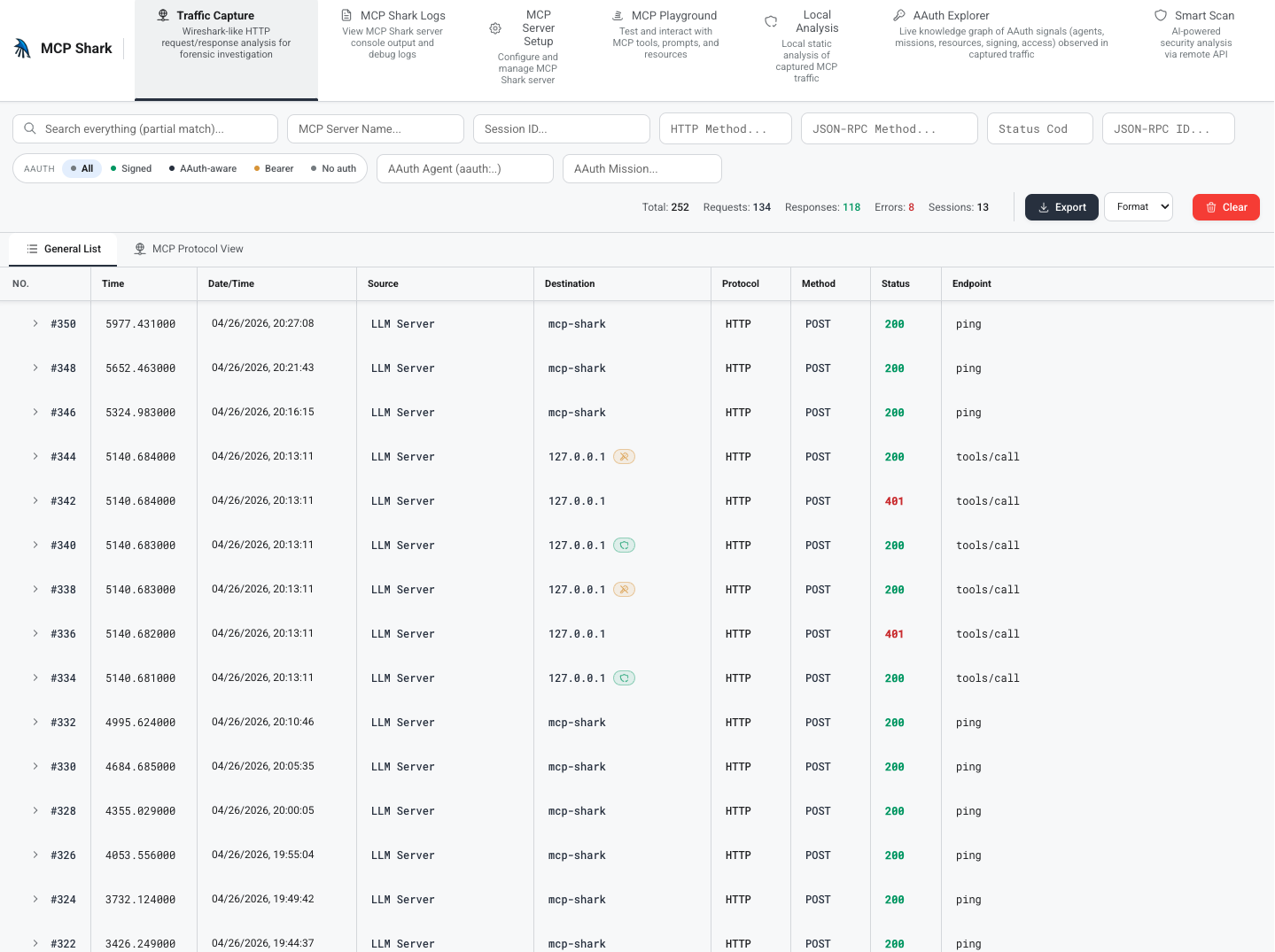The height and width of the screenshot is (952, 1275).
Task: Click the Smart Scan shield icon
Action: tap(1161, 15)
